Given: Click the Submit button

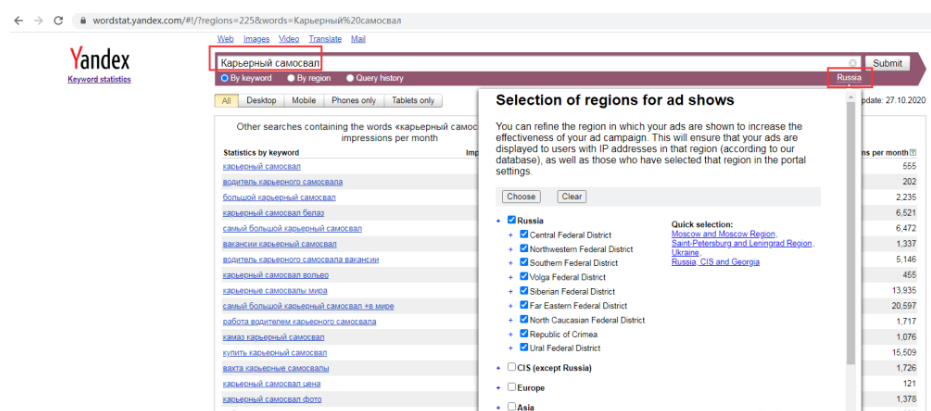Looking at the screenshot, I should click(887, 63).
